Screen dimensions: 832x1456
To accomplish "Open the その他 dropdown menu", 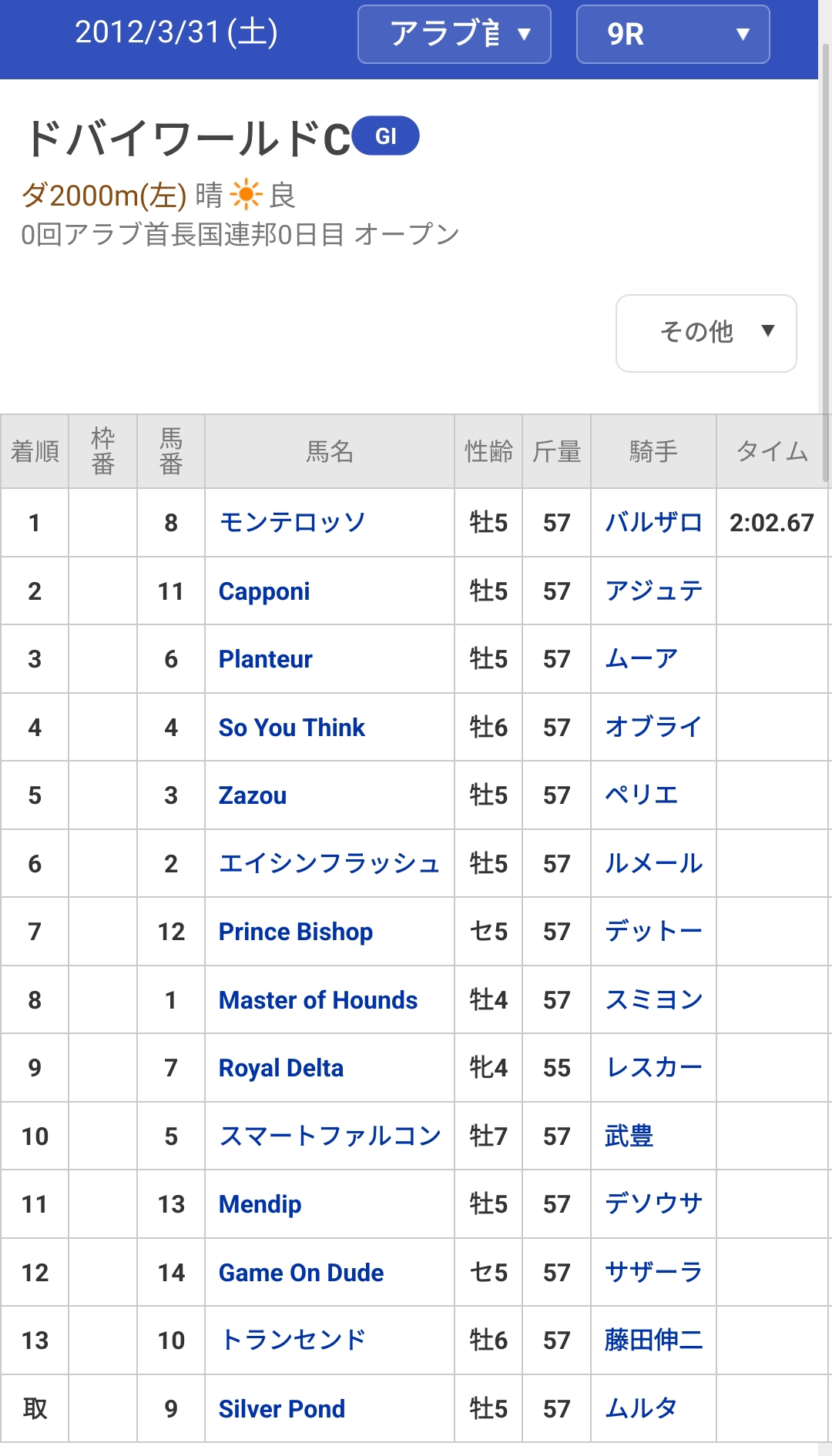I will tap(706, 333).
